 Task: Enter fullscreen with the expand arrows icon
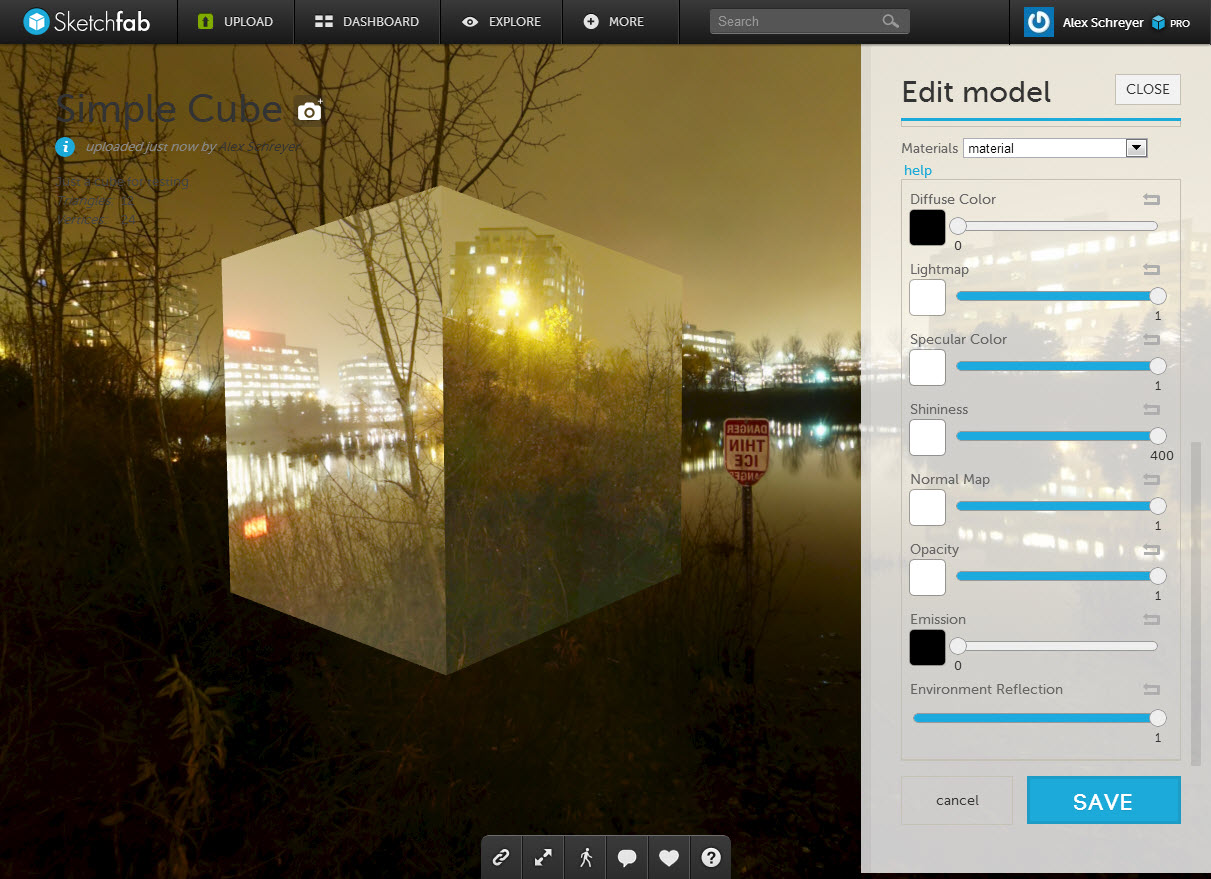543,857
